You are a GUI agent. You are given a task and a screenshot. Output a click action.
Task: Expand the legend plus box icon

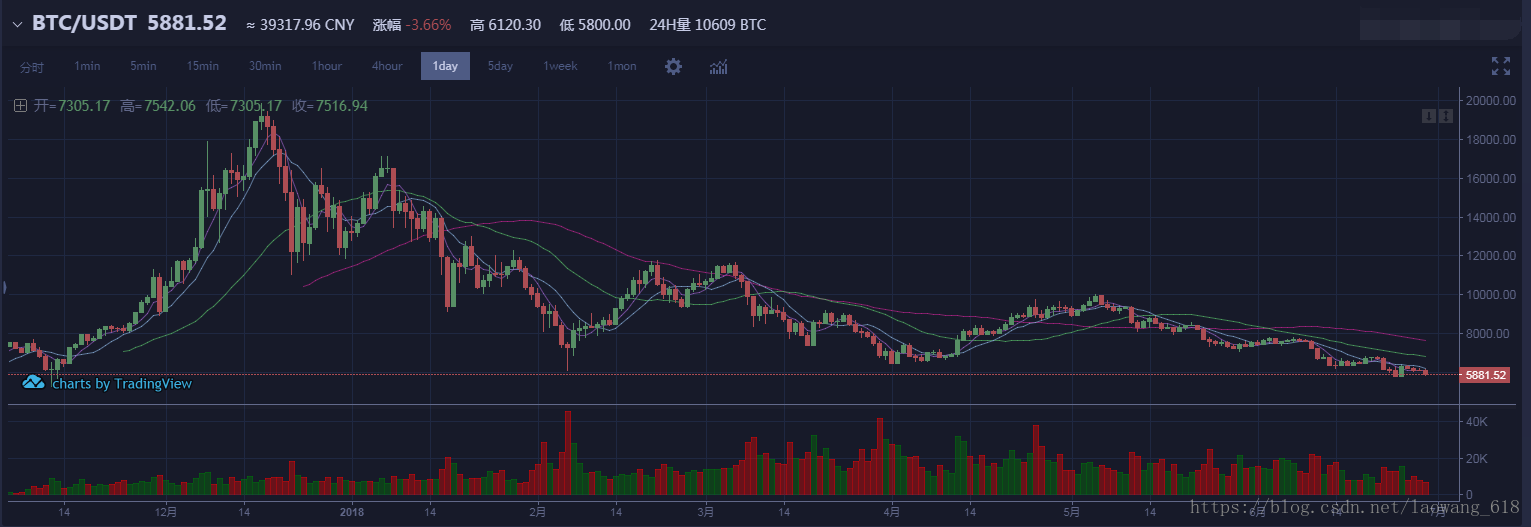pos(20,105)
